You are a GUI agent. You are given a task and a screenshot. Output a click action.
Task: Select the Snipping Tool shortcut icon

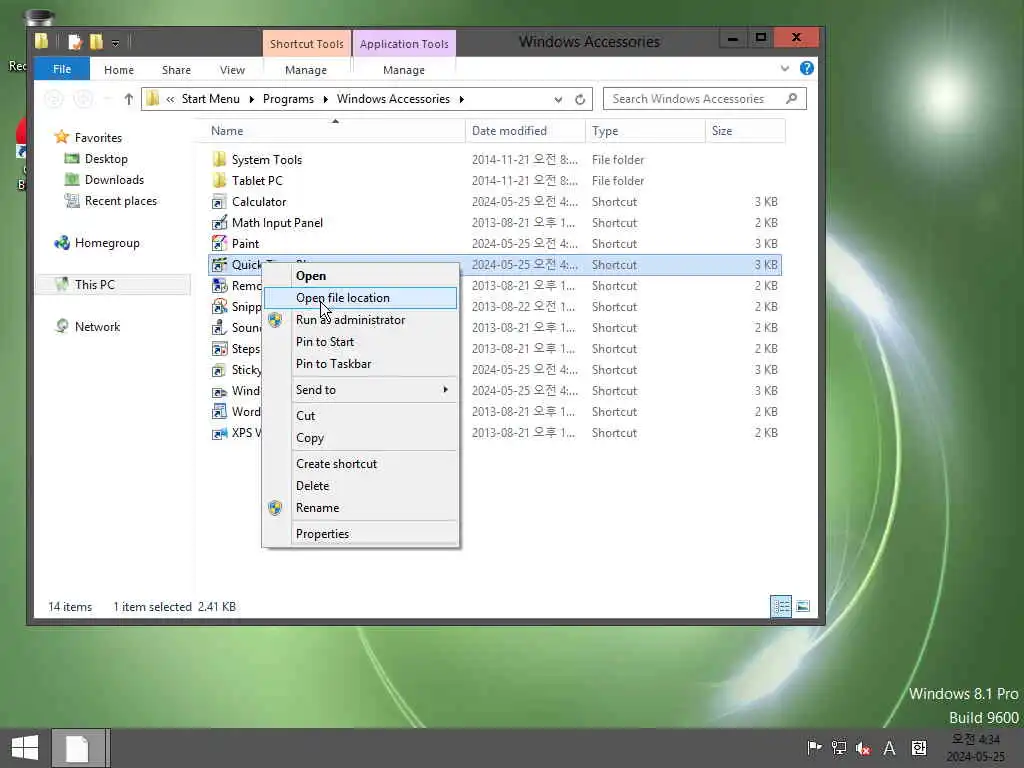point(219,306)
